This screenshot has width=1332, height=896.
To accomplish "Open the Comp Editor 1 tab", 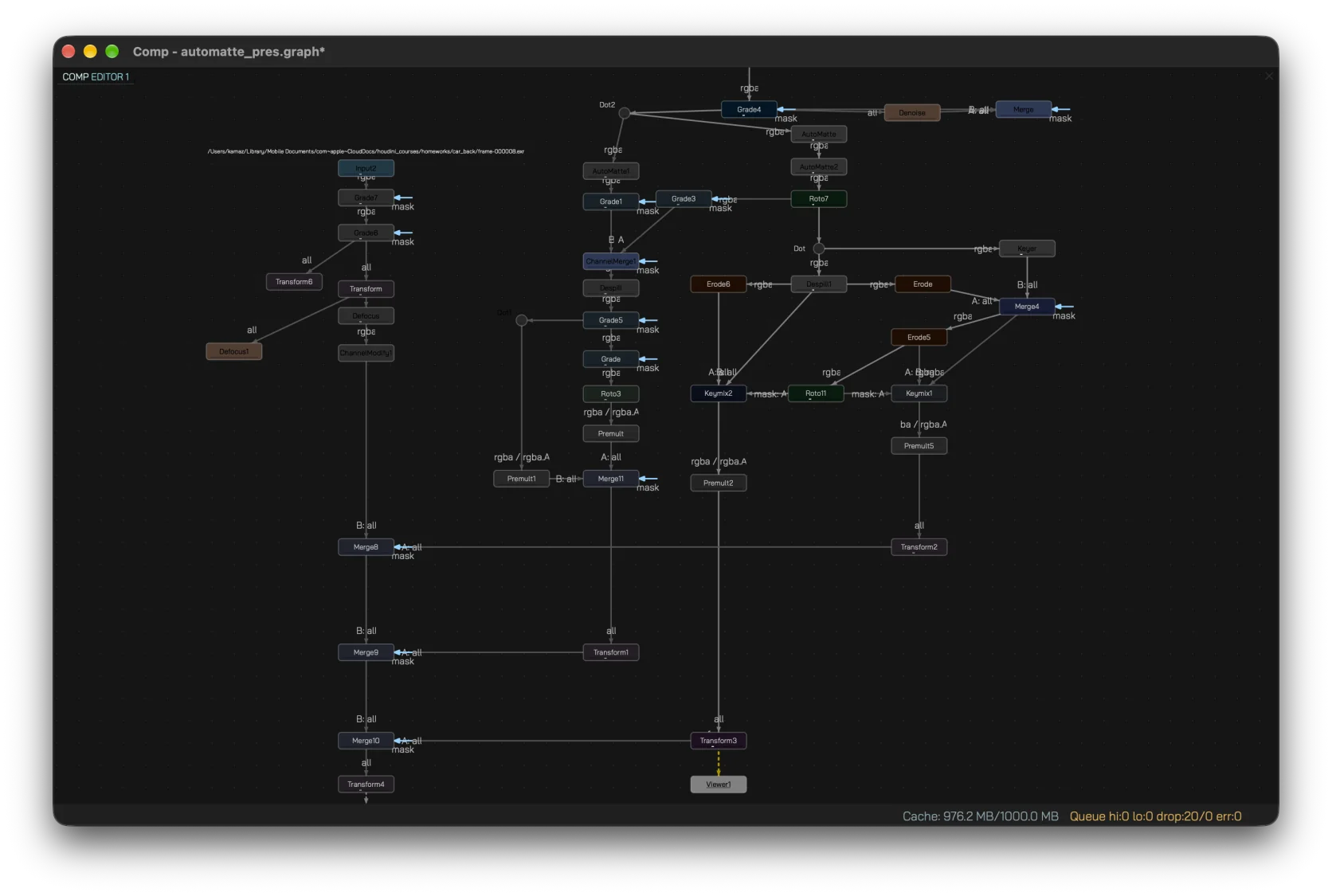I will click(96, 77).
